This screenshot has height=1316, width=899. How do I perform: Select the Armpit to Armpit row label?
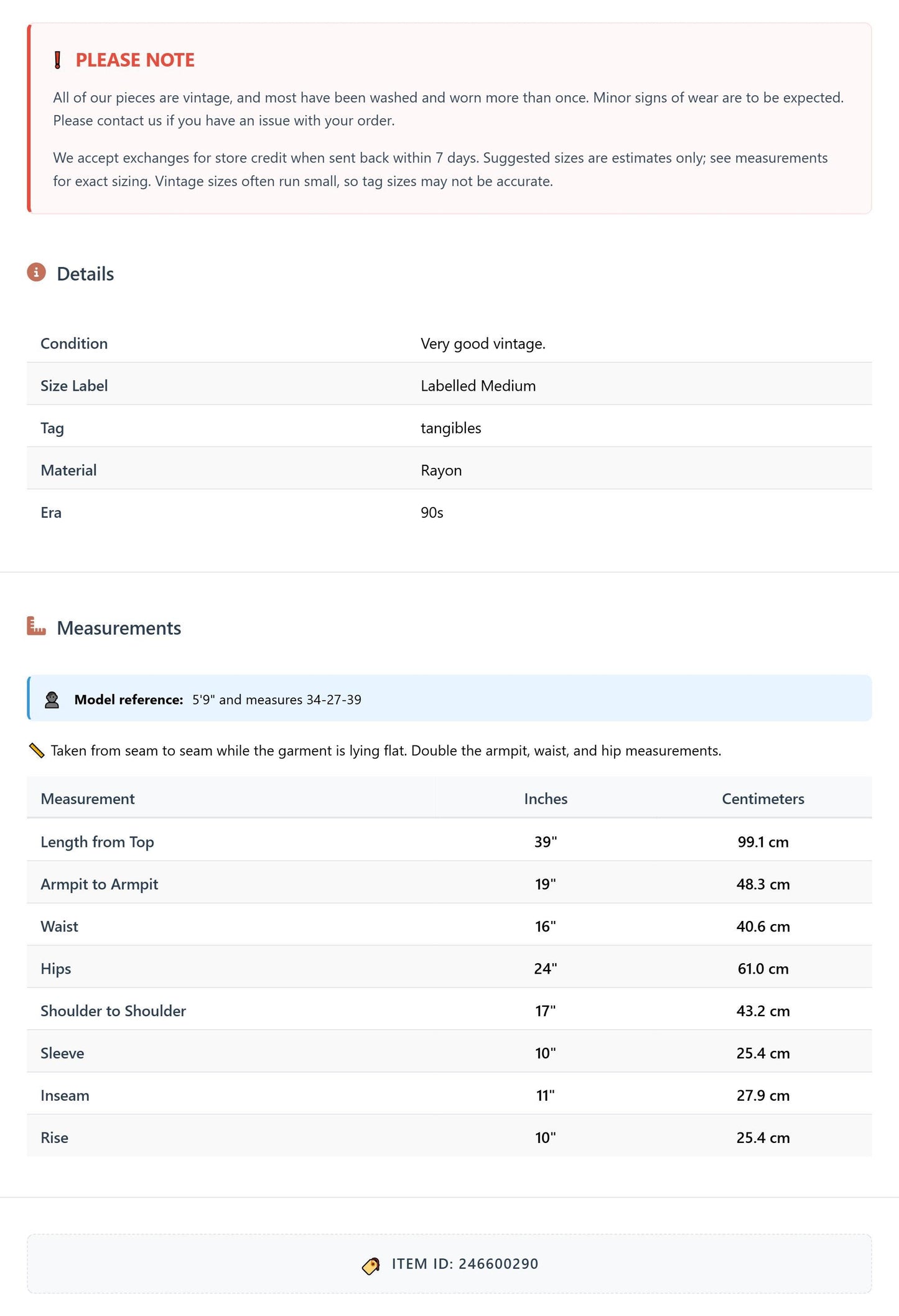click(x=100, y=884)
